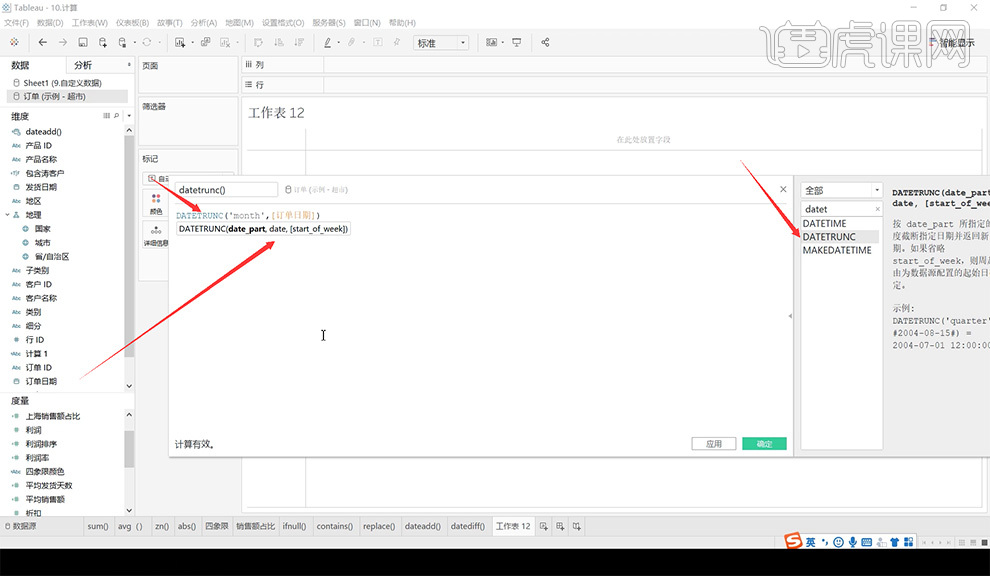
Task: Open the dimensions pane menu arrow
Action: (129, 116)
